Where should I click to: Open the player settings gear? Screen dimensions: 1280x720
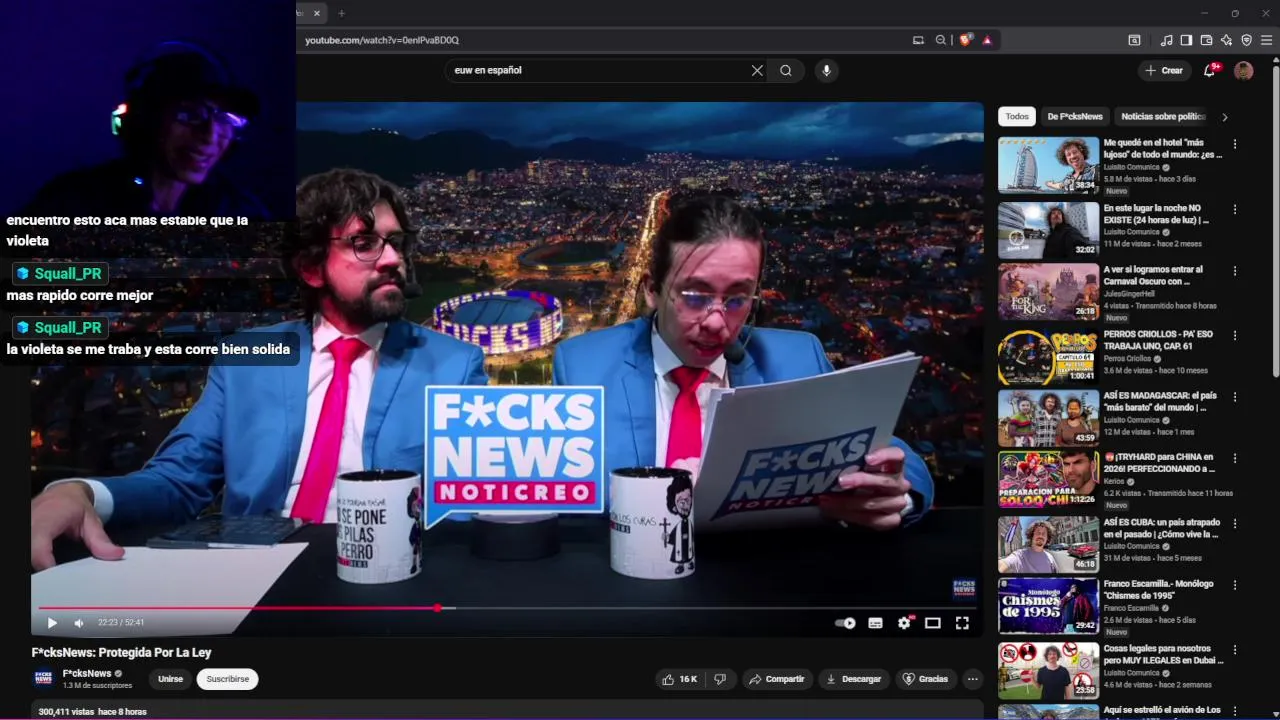point(904,623)
